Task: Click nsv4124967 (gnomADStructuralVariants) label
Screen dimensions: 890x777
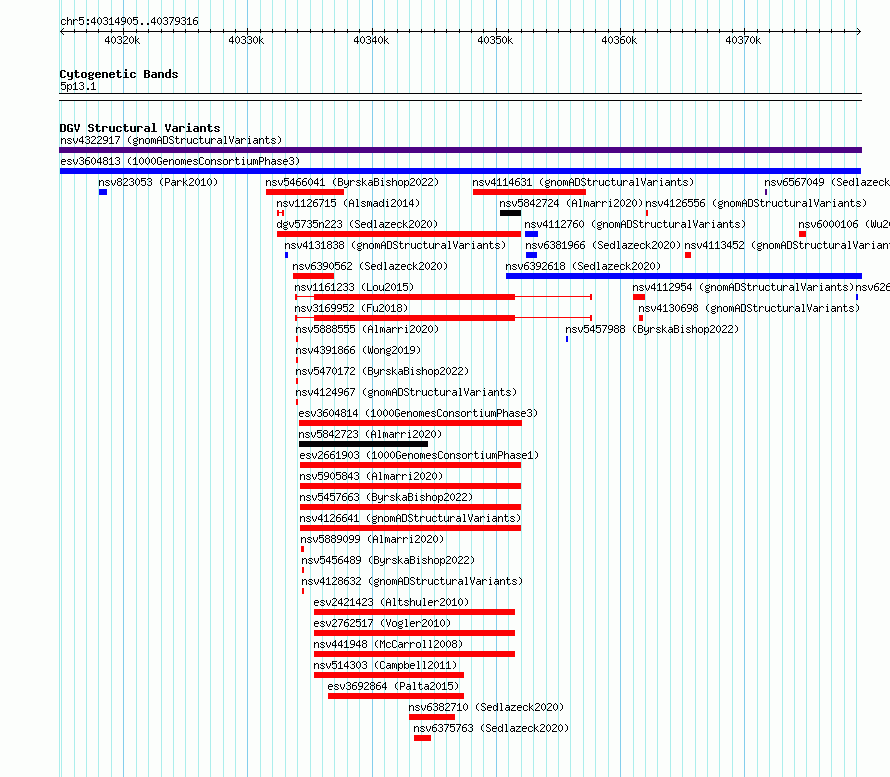Action: tap(406, 392)
